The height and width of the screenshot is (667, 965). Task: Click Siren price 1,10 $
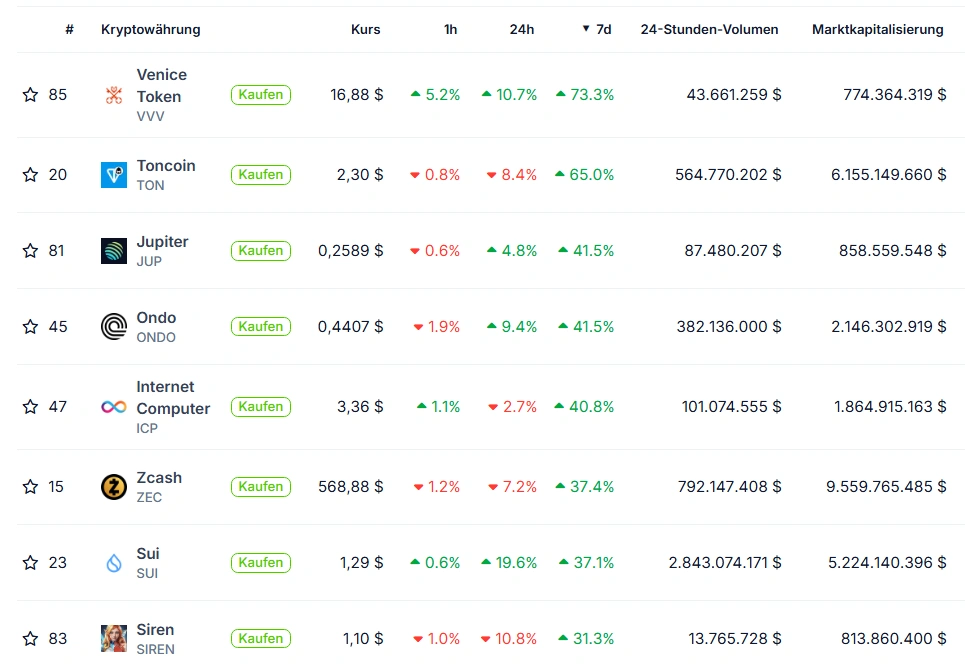point(363,639)
